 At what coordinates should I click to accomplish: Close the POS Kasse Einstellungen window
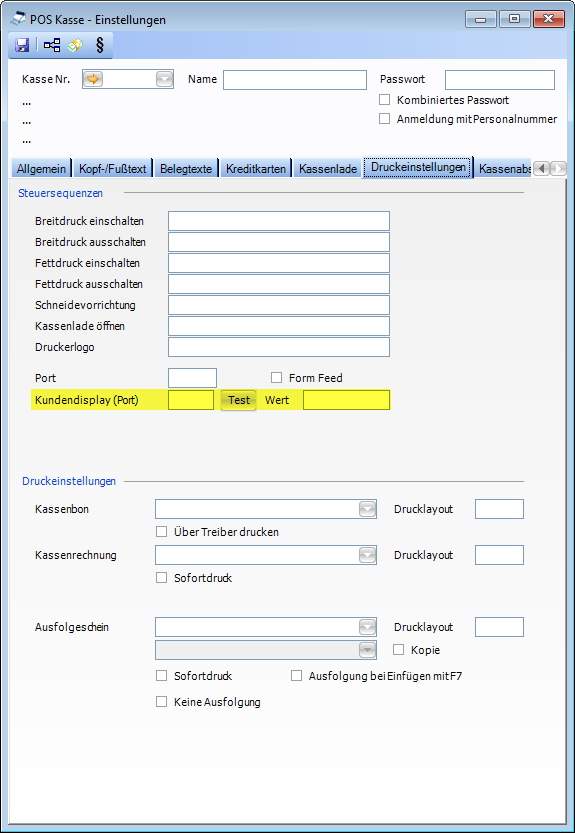click(x=548, y=19)
